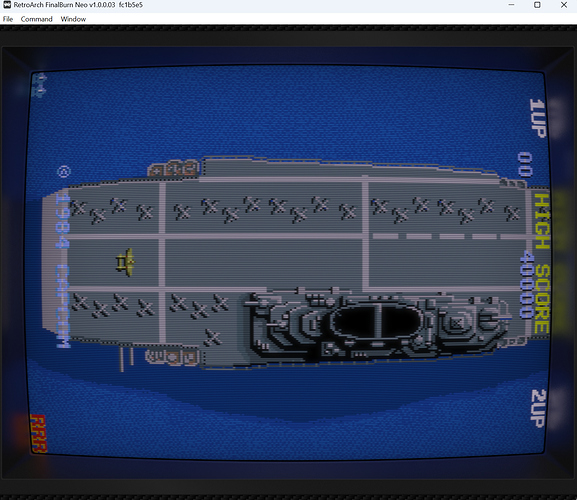Click the 1UP player label
This screenshot has width=577, height=500.
(x=538, y=118)
